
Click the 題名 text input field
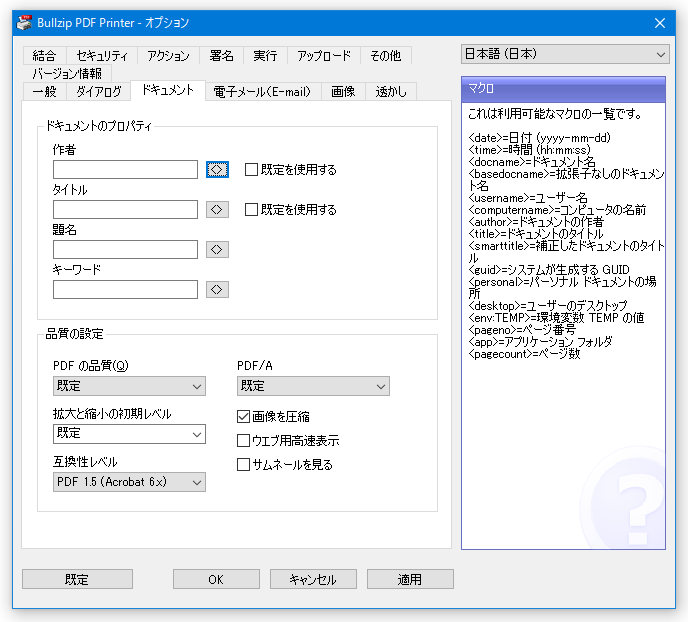pos(125,250)
